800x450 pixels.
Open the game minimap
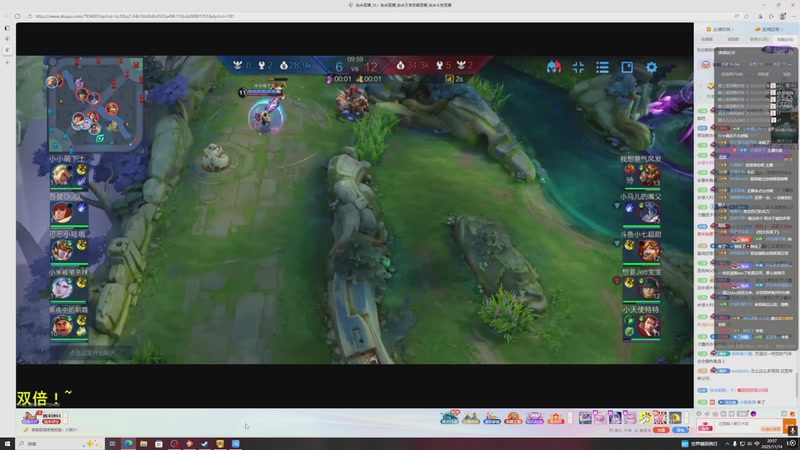tap(95, 104)
